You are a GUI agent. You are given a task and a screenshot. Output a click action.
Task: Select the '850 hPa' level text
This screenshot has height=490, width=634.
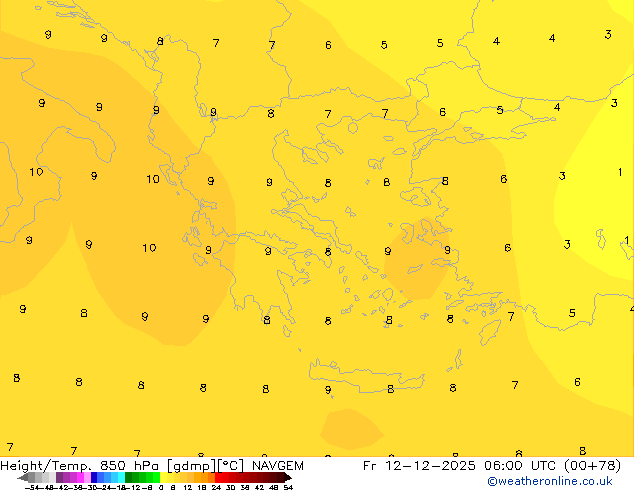click(x=129, y=466)
